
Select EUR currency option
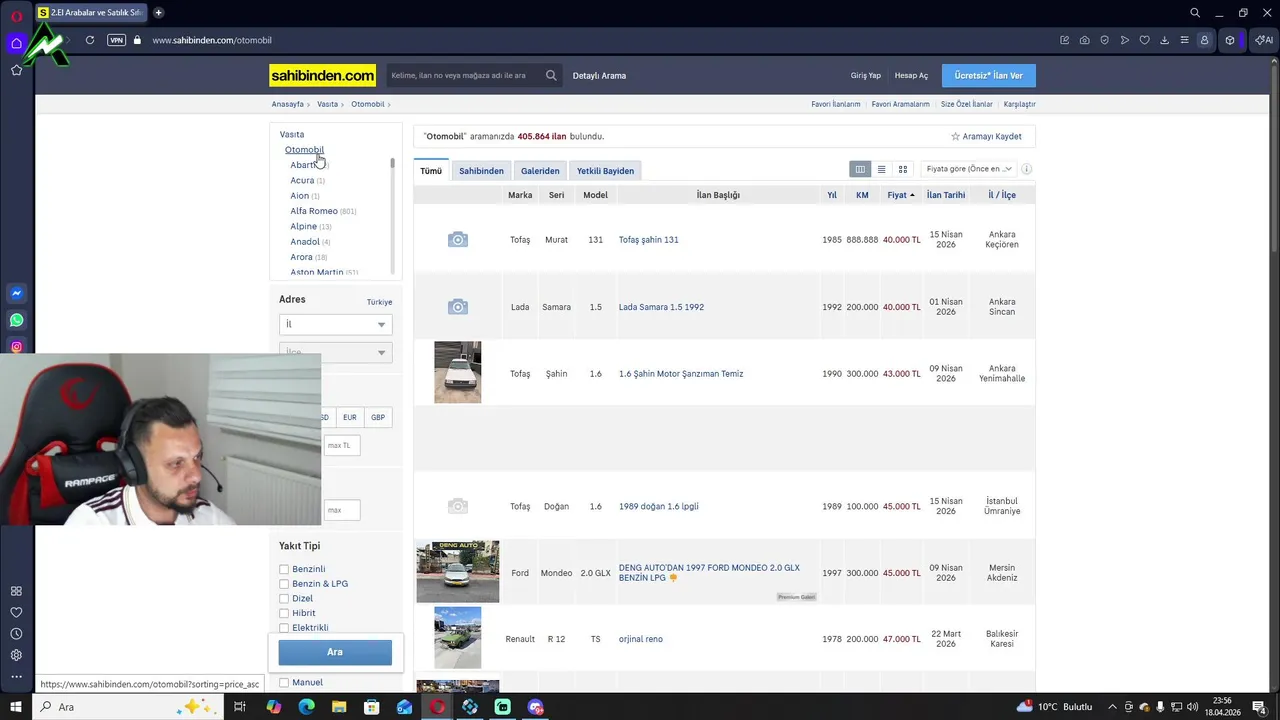click(349, 417)
